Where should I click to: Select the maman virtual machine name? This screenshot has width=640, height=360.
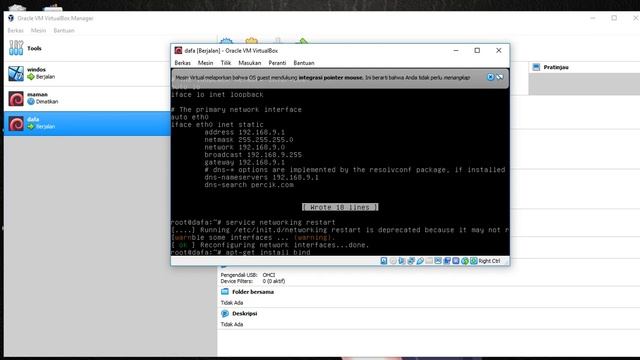pyautogui.click(x=37, y=94)
